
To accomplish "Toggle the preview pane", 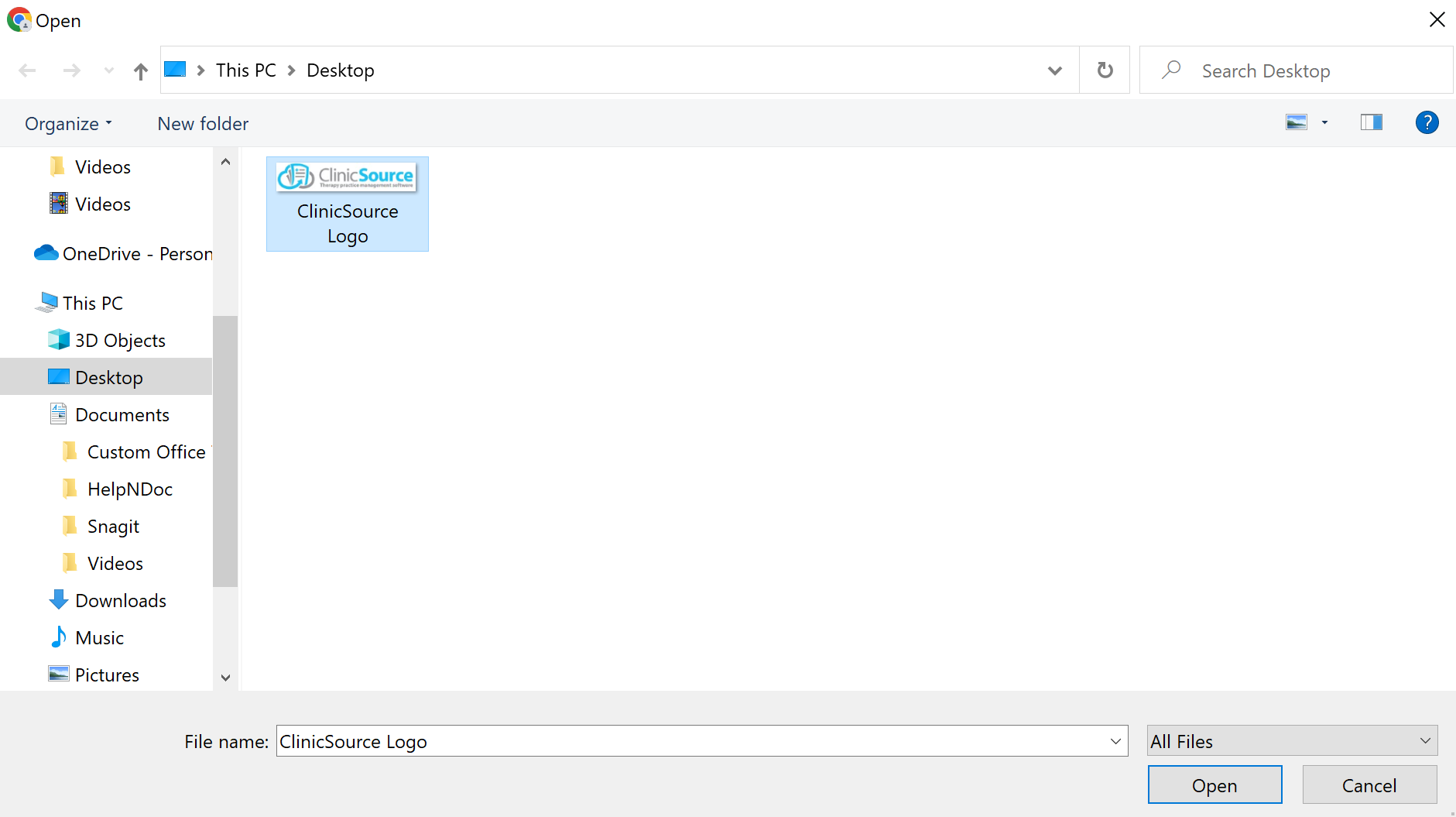I will click(x=1372, y=122).
